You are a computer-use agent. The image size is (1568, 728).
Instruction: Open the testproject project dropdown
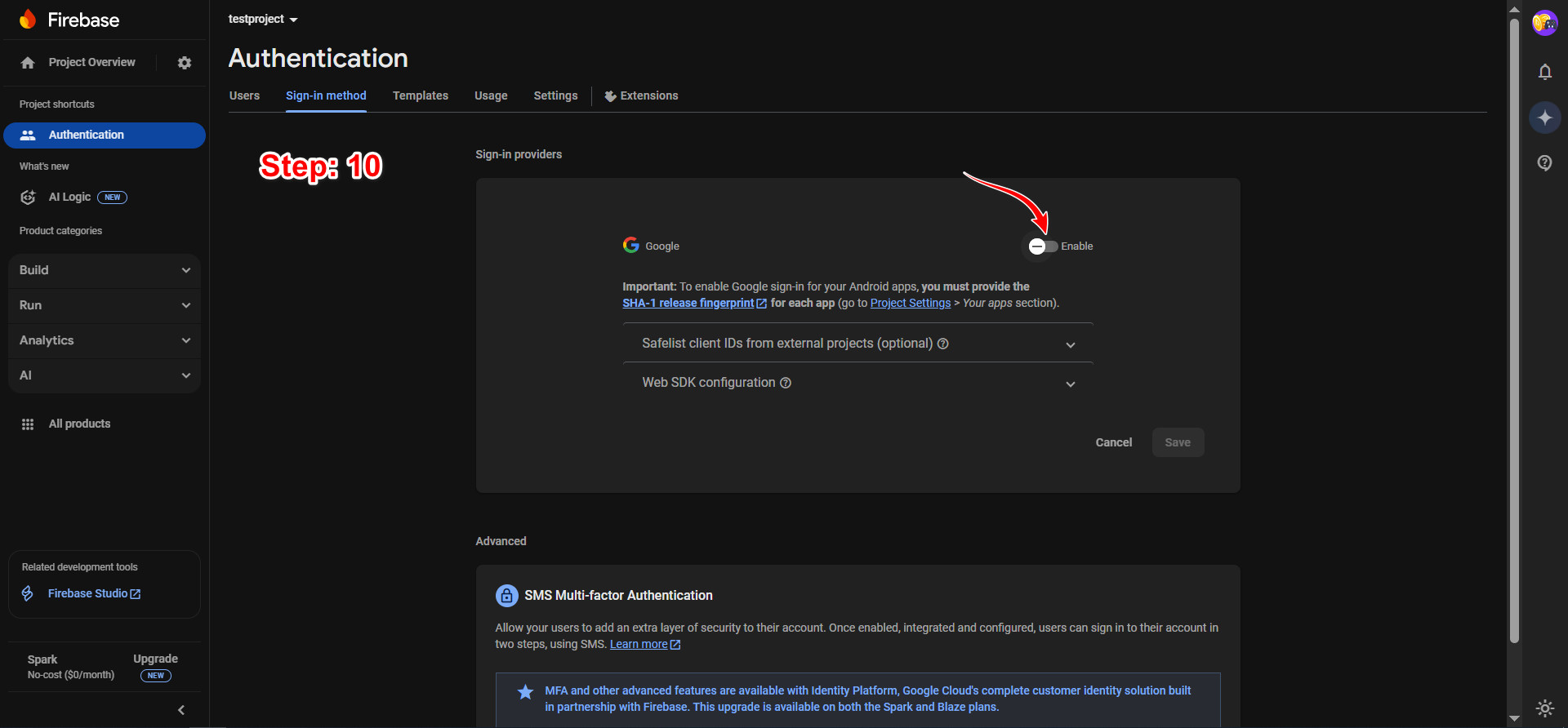[263, 19]
